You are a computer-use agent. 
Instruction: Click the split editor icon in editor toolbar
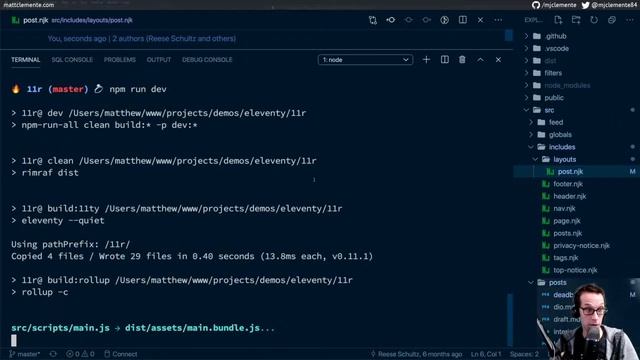tap(462, 20)
